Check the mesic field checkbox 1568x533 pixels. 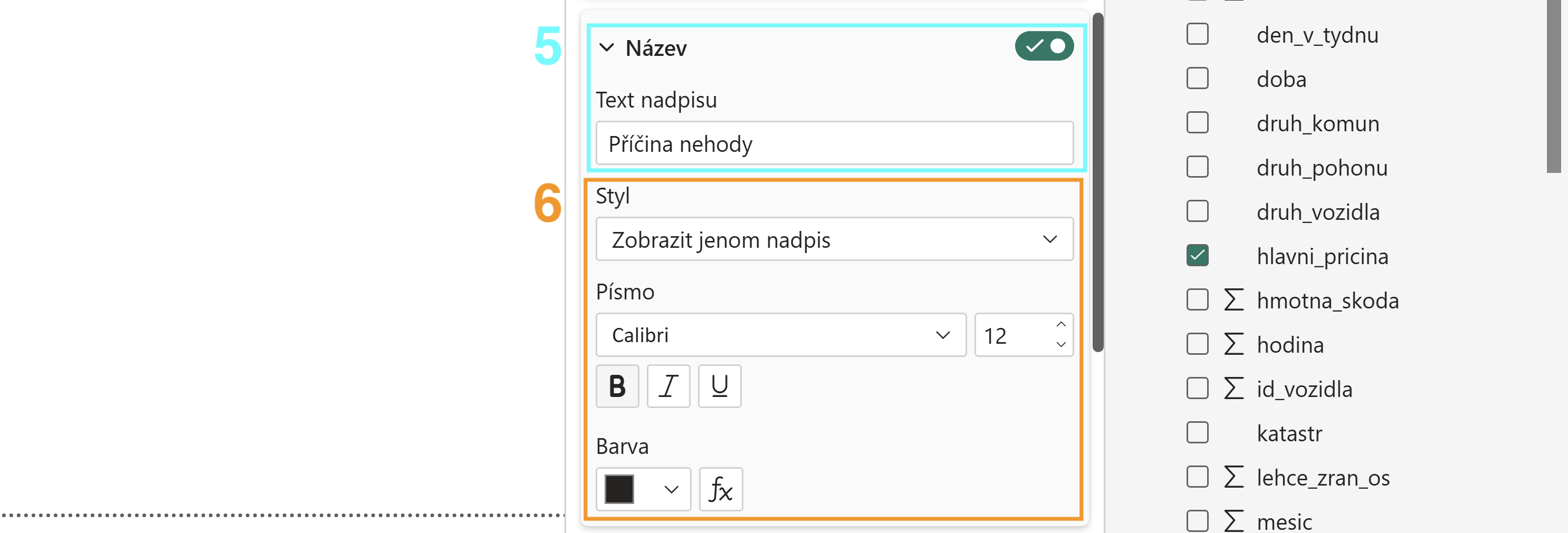[x=1197, y=521]
